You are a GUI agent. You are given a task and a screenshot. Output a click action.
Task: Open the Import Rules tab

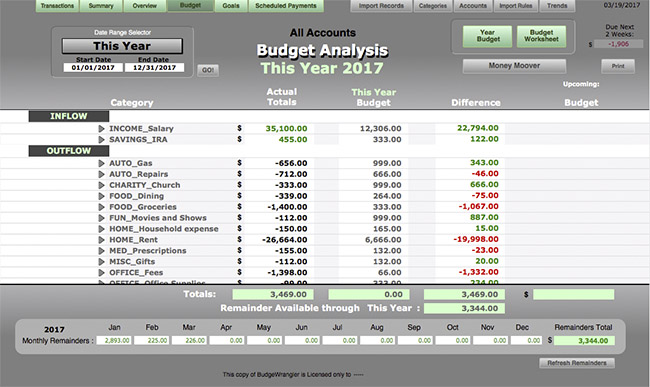[515, 6]
